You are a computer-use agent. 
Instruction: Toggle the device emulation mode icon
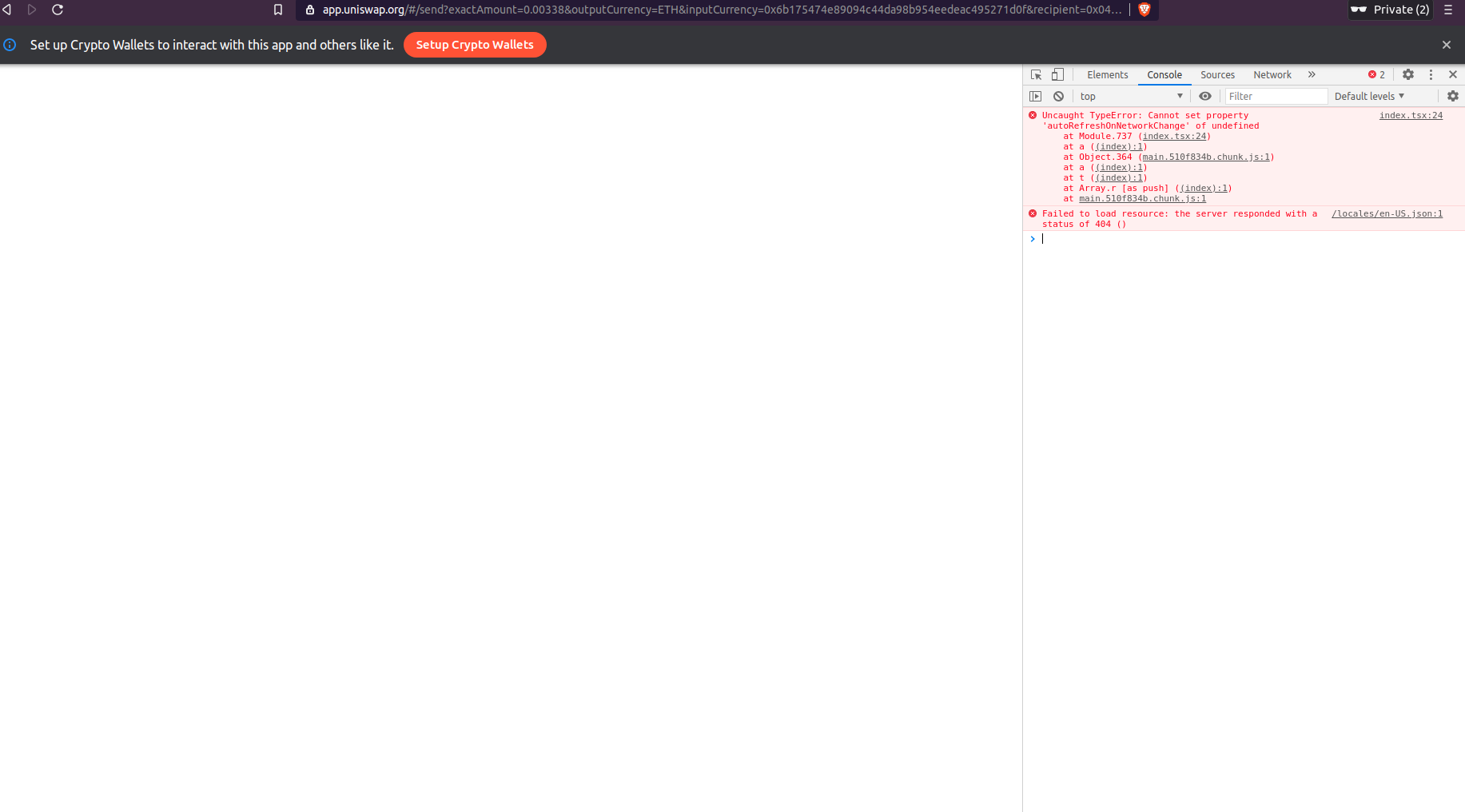(x=1057, y=74)
